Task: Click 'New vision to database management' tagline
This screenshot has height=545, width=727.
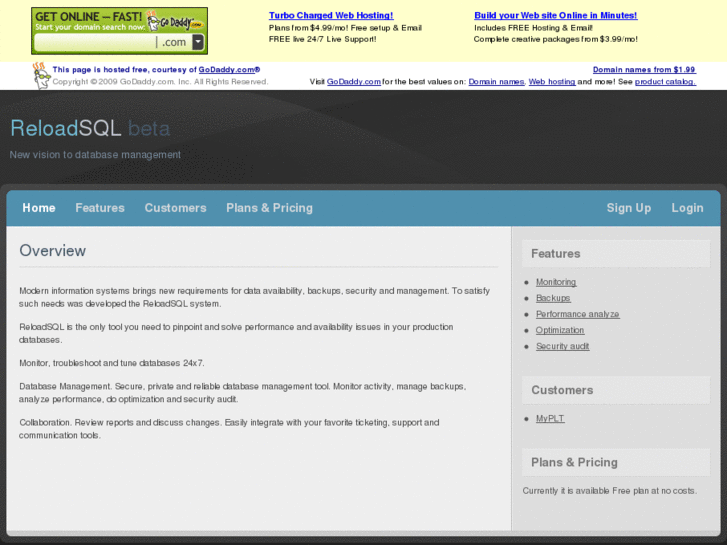Action: click(x=95, y=154)
